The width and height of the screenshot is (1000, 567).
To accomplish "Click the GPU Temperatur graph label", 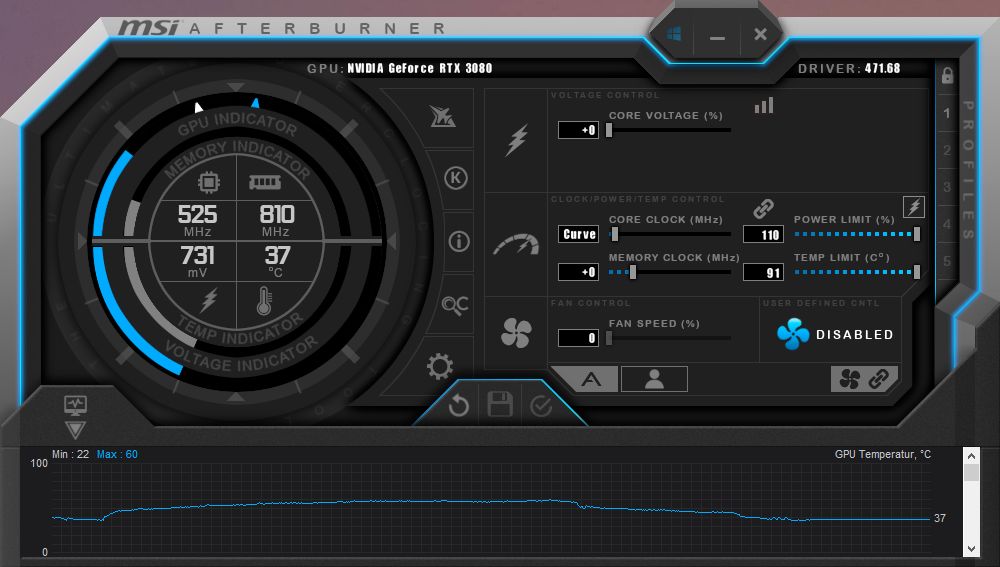I will [883, 454].
